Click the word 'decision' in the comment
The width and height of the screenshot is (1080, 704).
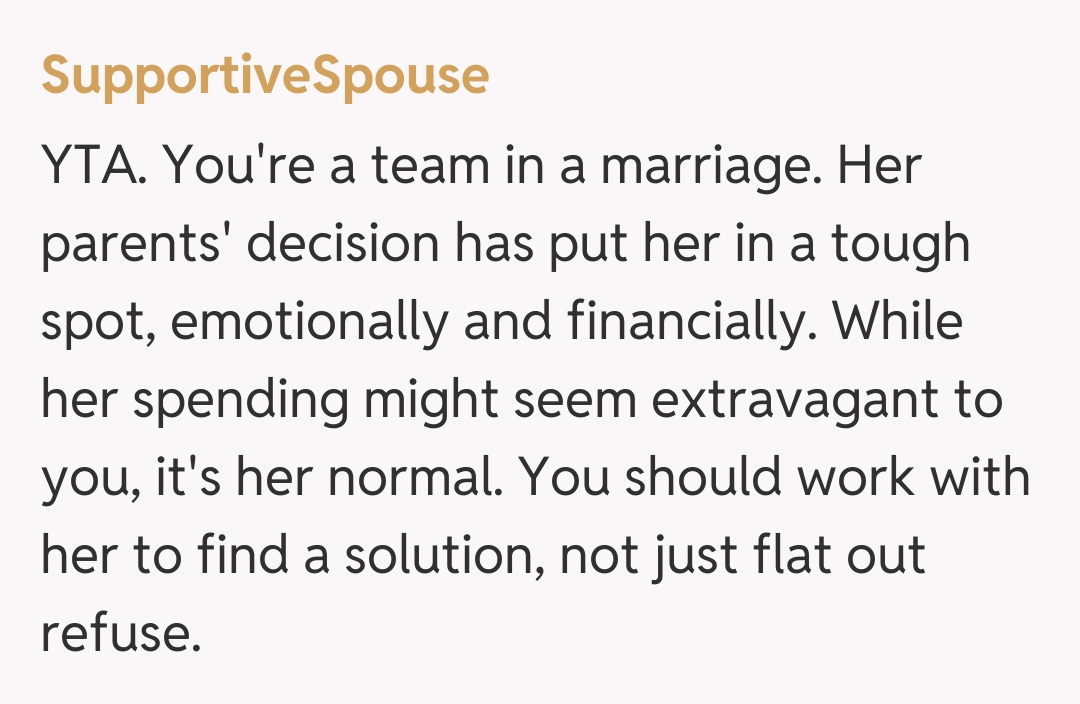click(343, 245)
